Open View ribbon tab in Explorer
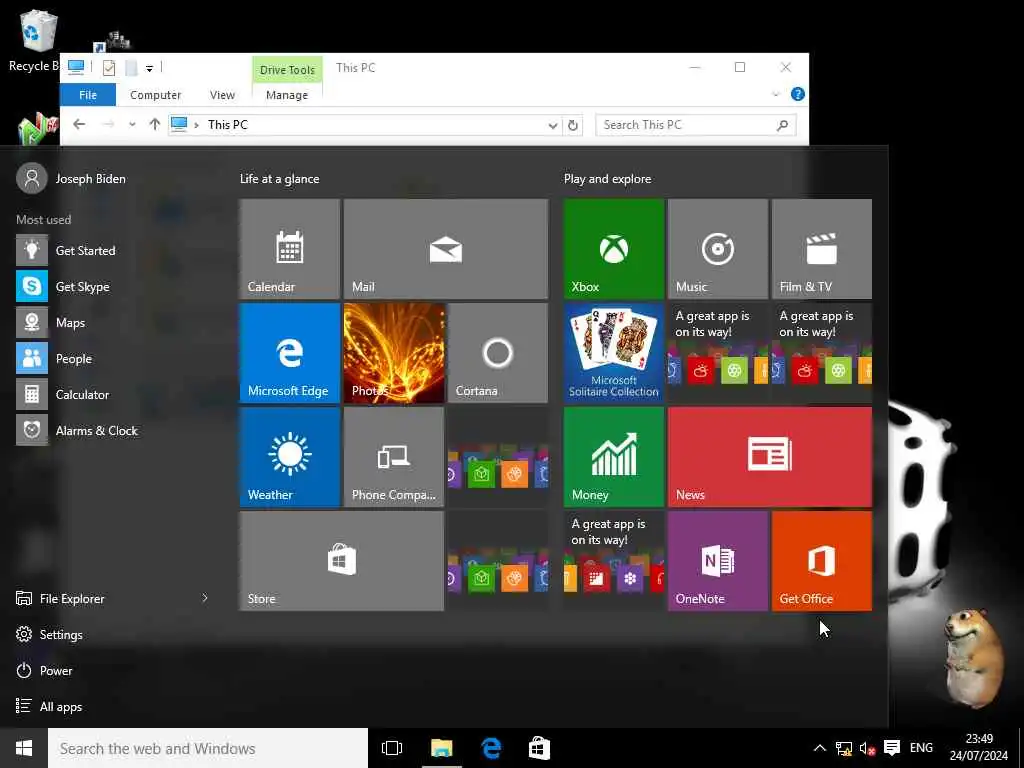The height and width of the screenshot is (768, 1024). pos(222,95)
